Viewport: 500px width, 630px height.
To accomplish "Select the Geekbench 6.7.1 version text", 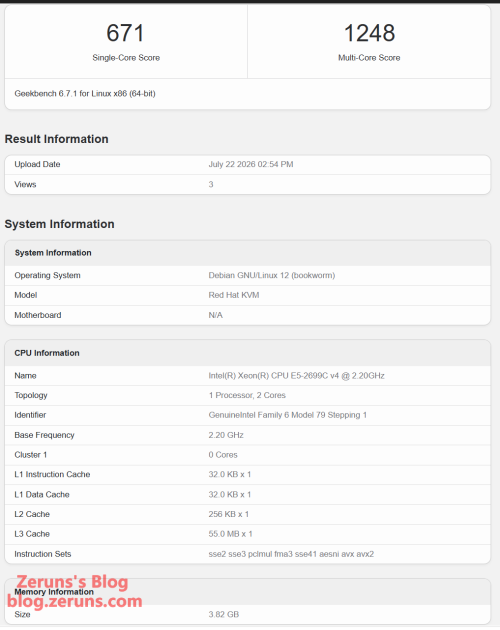I will (85, 94).
